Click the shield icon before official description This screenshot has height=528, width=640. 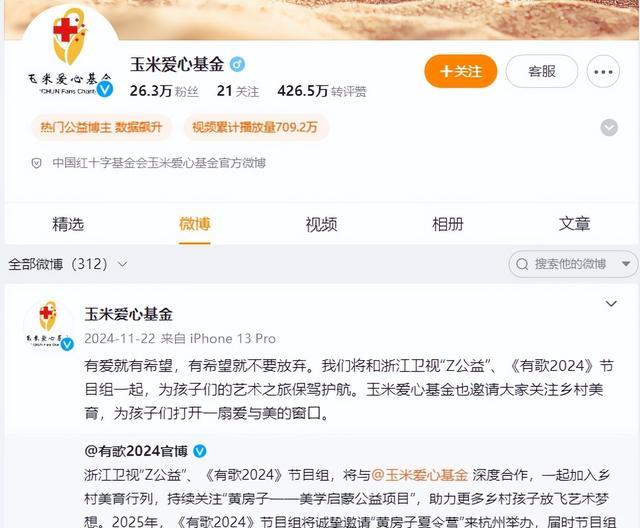[36, 163]
